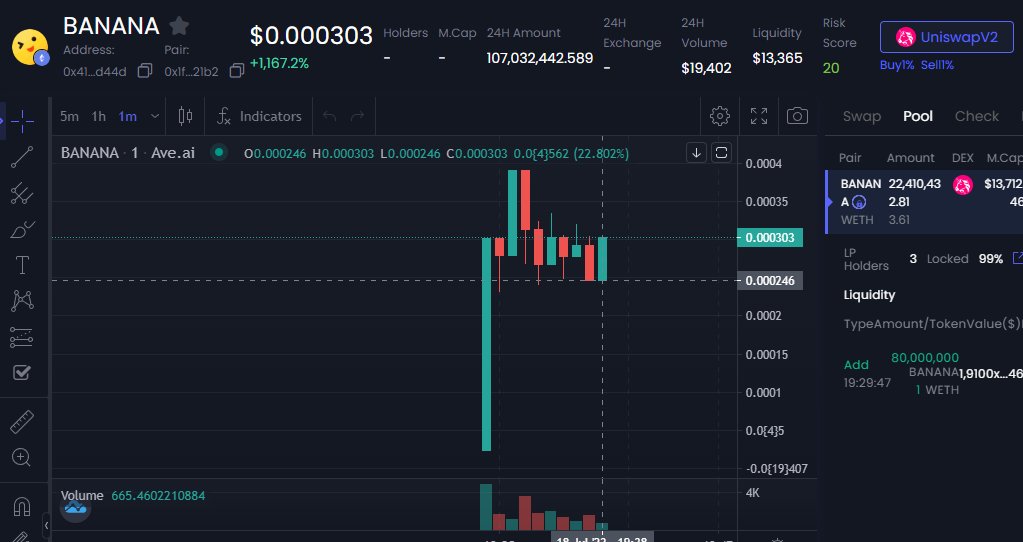Screen dimensions: 1023x542
Task: Open the checkmark icons tool
Action: pos(22,372)
